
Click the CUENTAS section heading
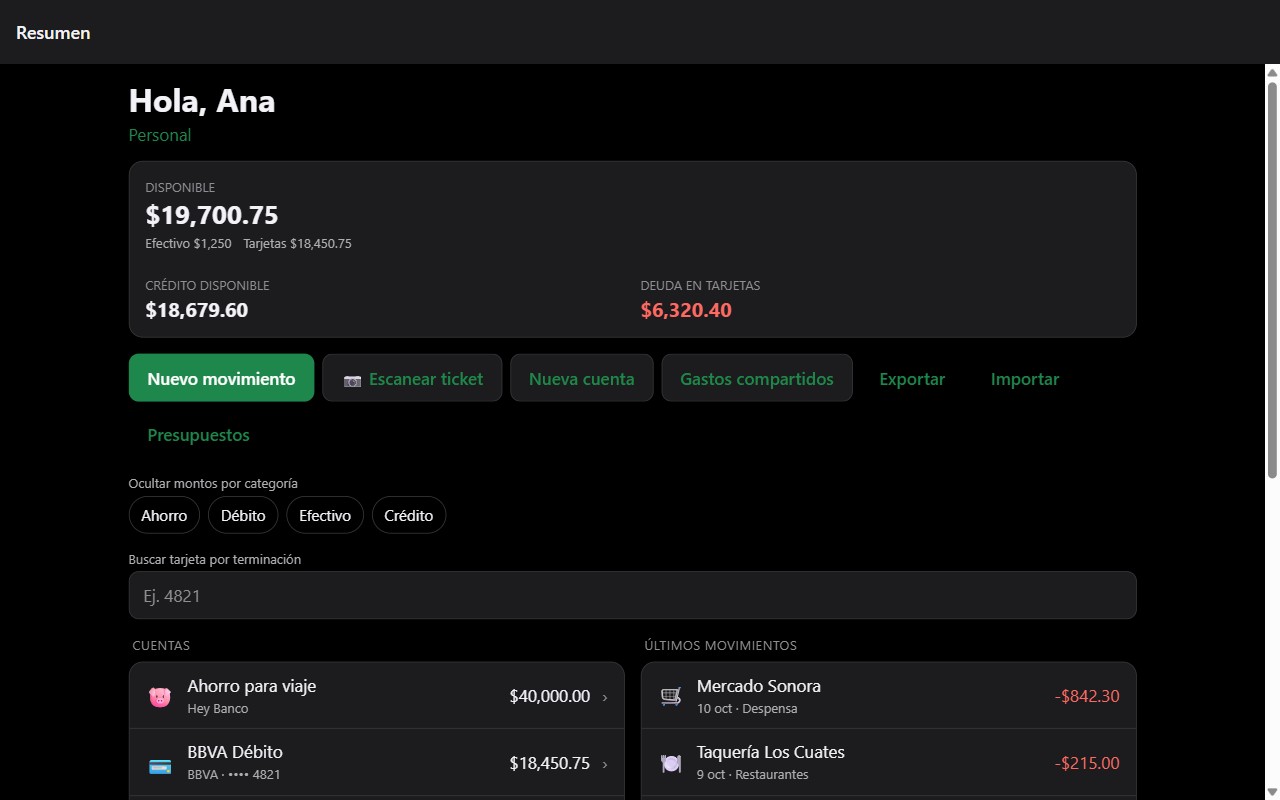(x=161, y=646)
